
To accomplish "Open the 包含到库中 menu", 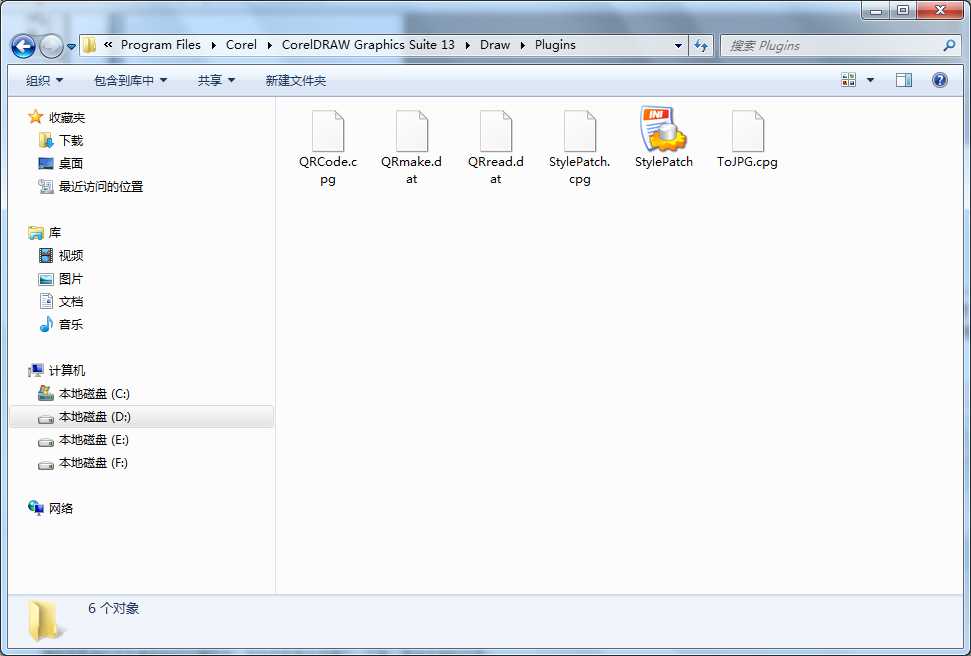I will 130,81.
